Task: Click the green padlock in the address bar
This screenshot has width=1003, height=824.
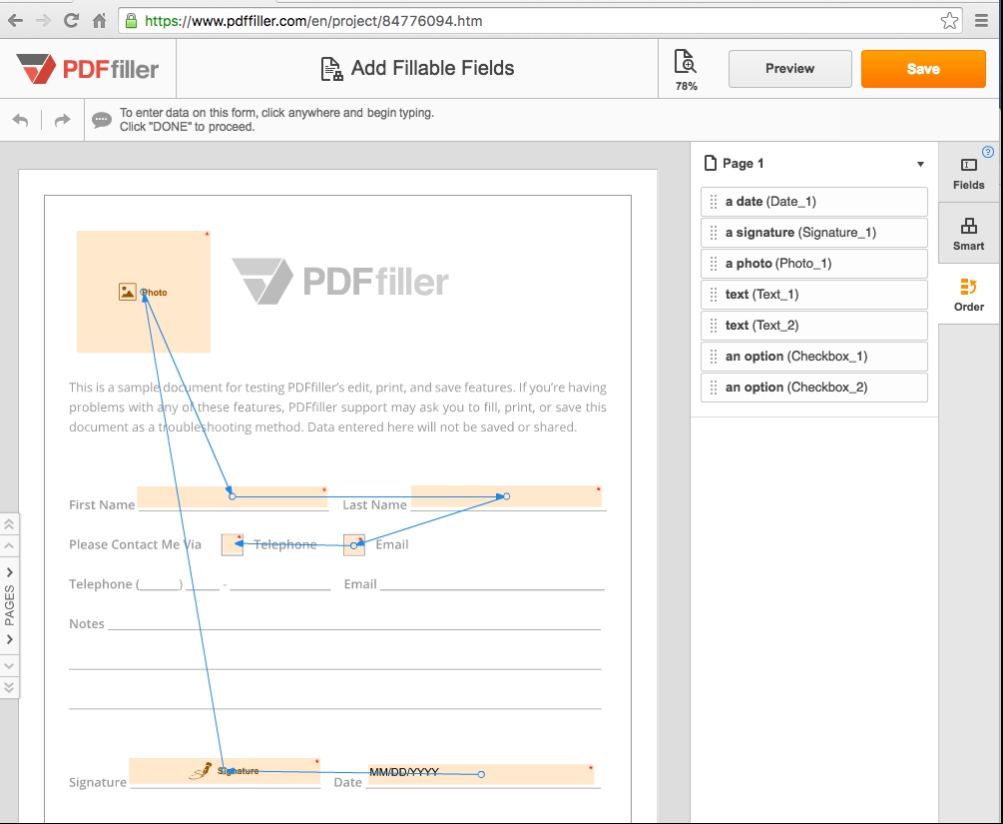Action: click(131, 21)
